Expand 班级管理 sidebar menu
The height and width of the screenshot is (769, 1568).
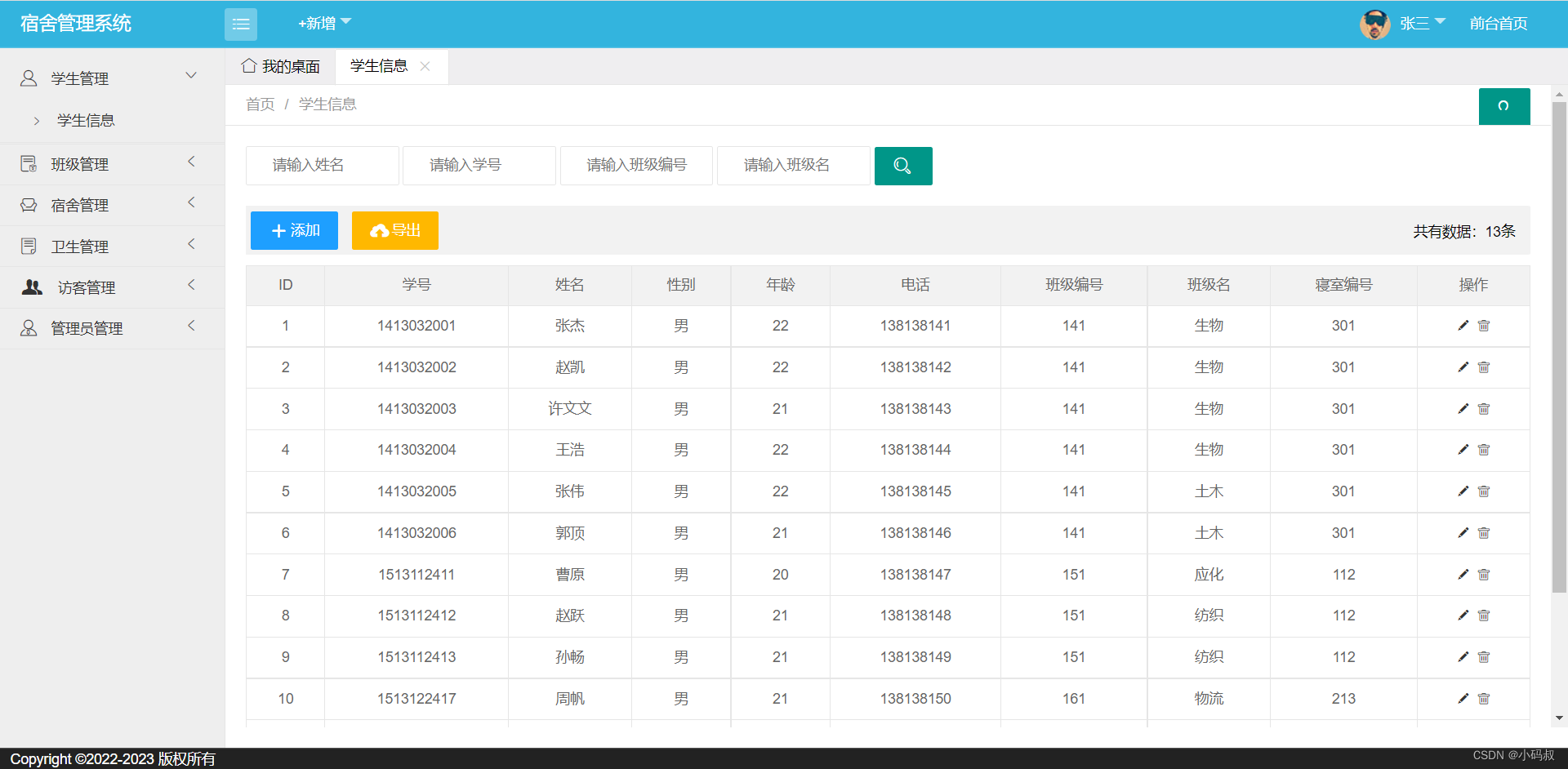[x=112, y=164]
